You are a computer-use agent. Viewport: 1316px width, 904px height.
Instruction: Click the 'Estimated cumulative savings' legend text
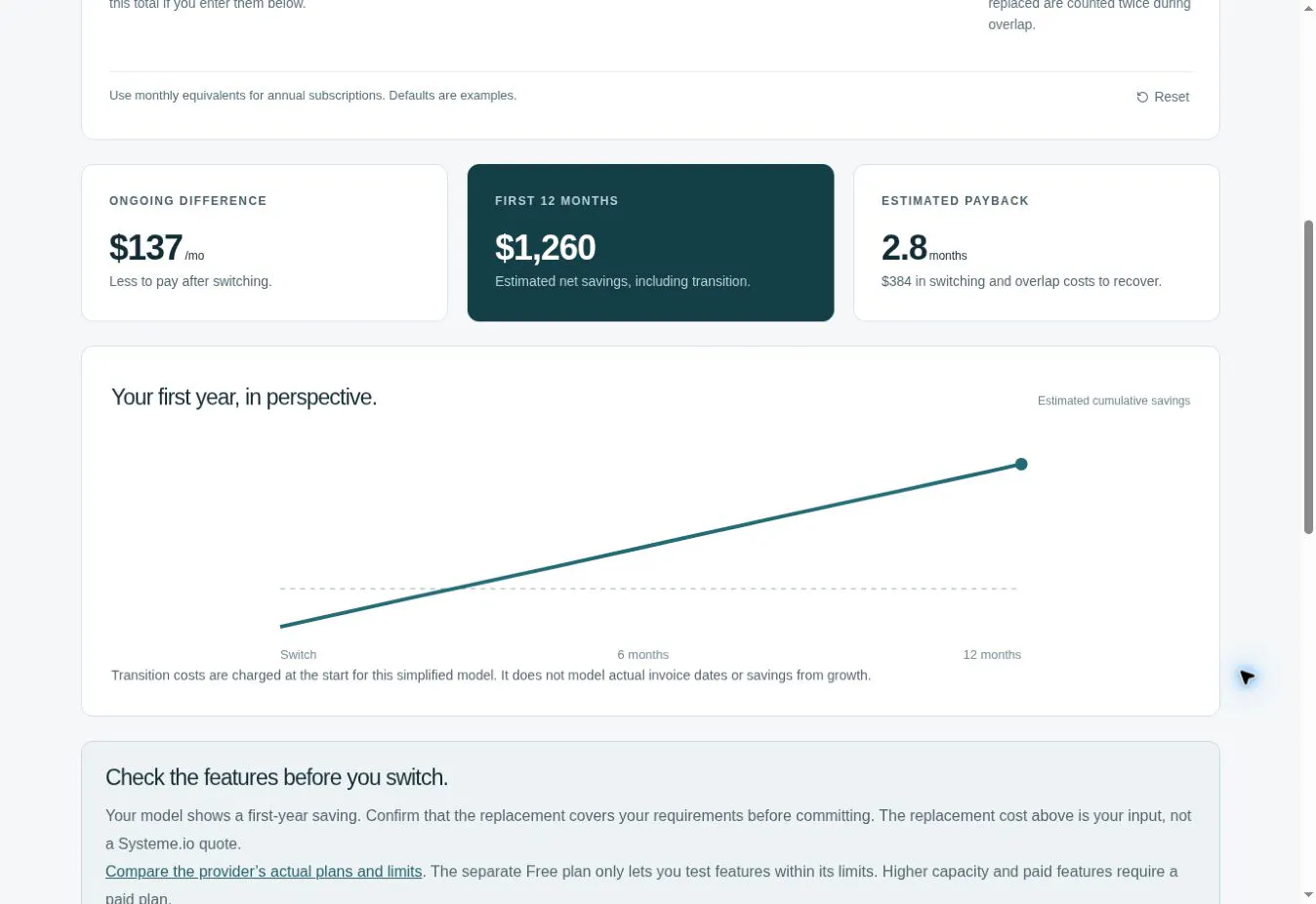(1114, 400)
